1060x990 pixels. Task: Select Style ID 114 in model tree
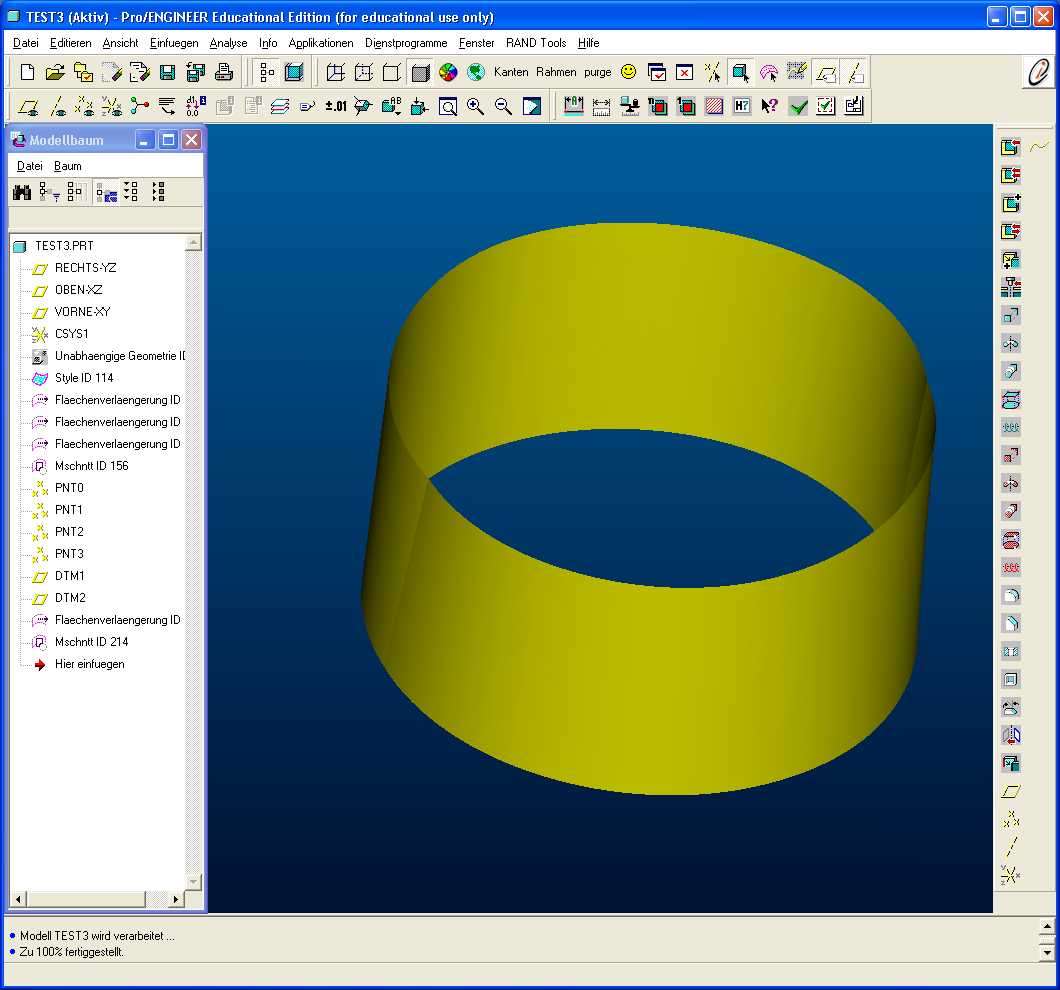pos(84,378)
